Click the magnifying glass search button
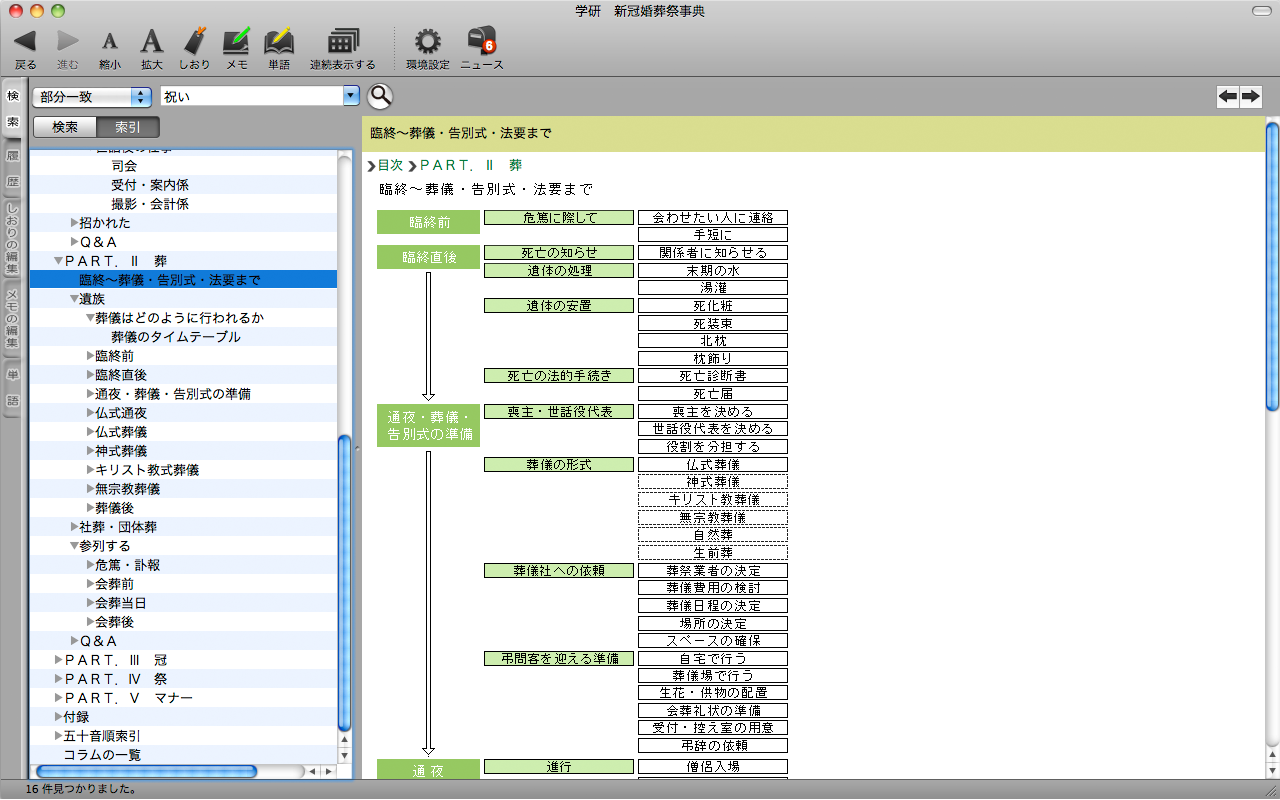 tap(380, 96)
